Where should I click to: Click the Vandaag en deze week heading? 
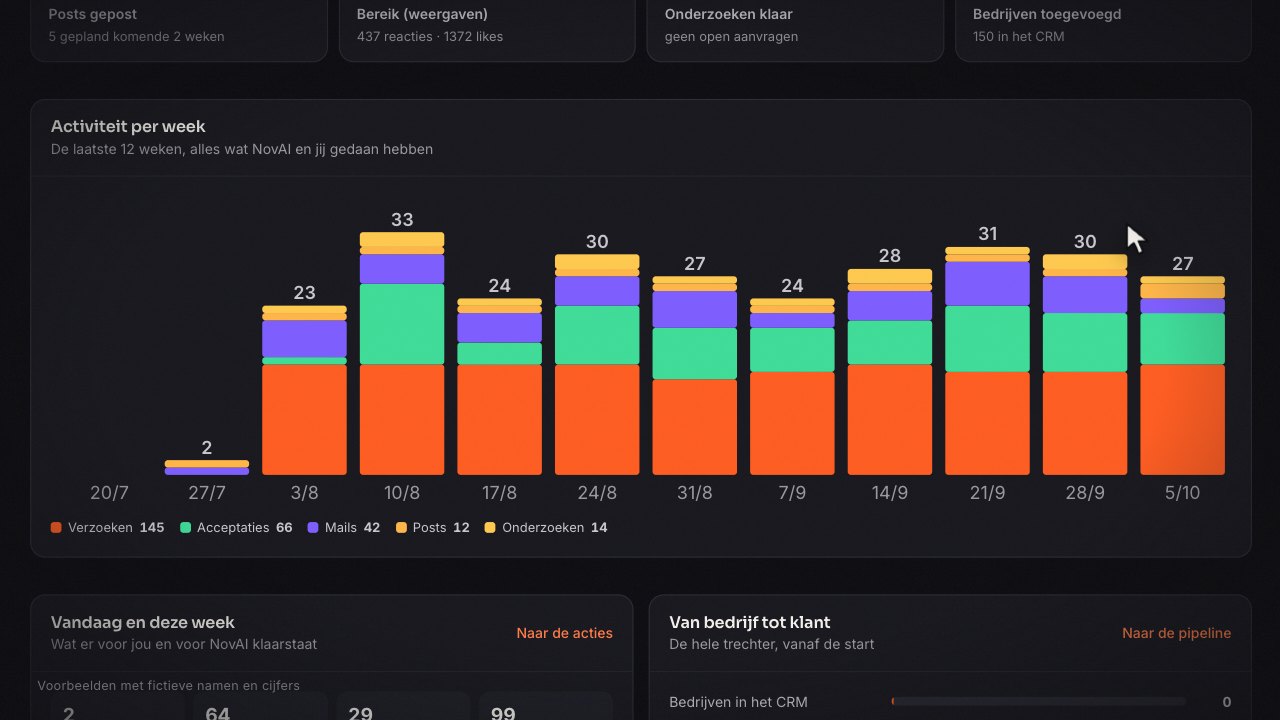143,622
